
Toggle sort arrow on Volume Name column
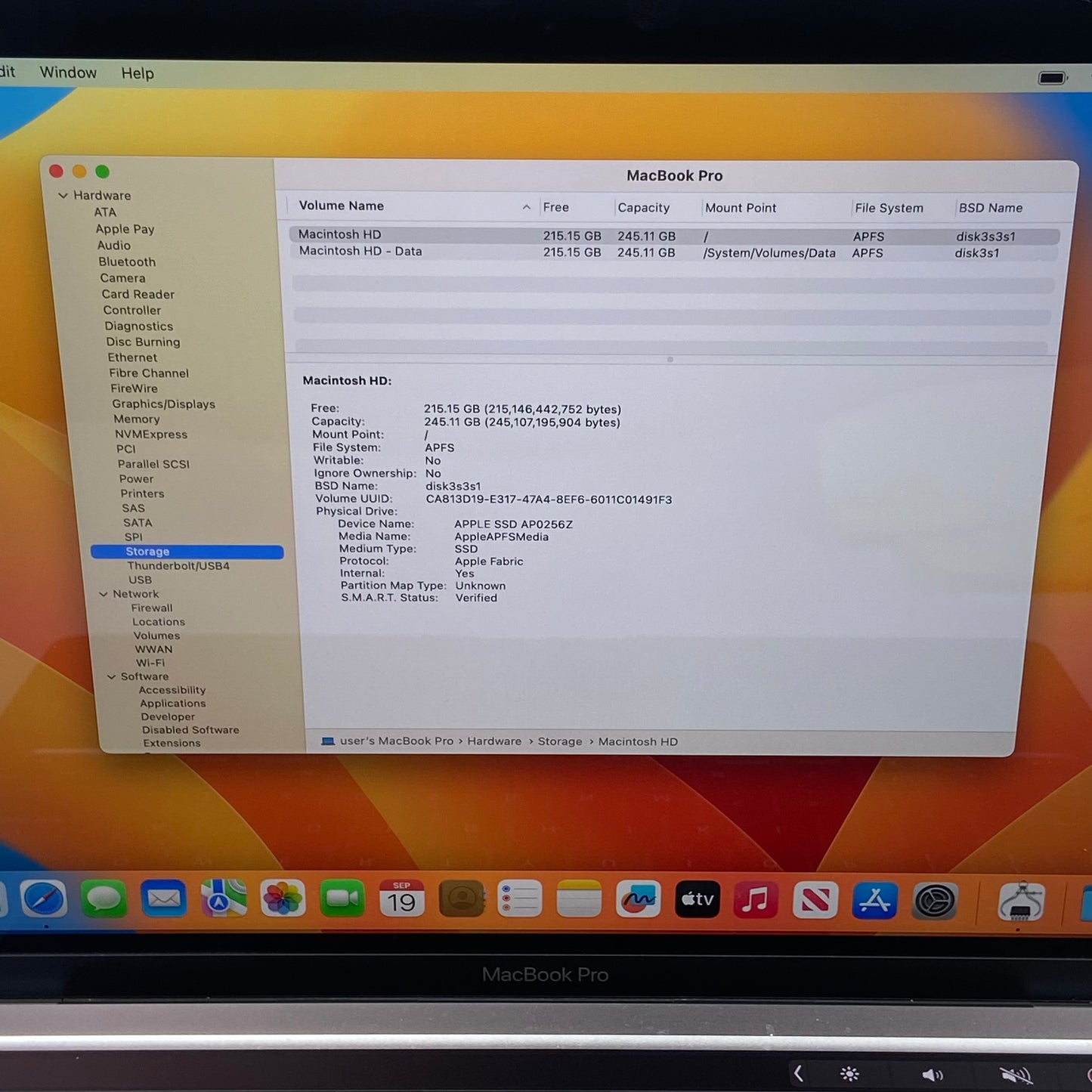[x=526, y=207]
